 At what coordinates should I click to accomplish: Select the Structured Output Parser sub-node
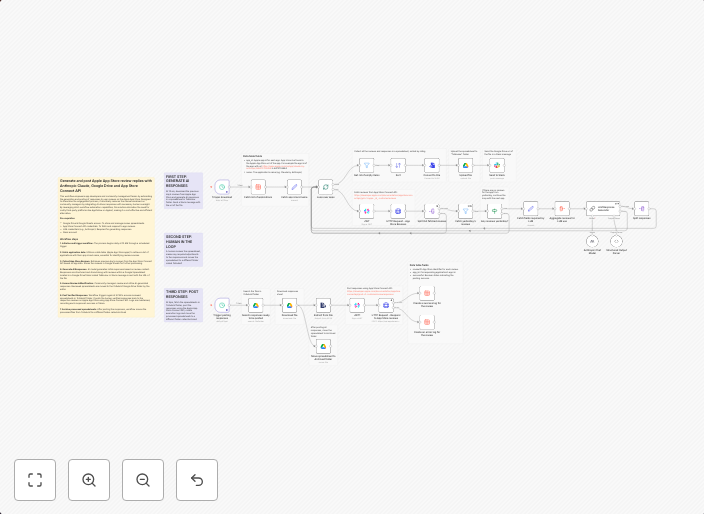click(616, 241)
